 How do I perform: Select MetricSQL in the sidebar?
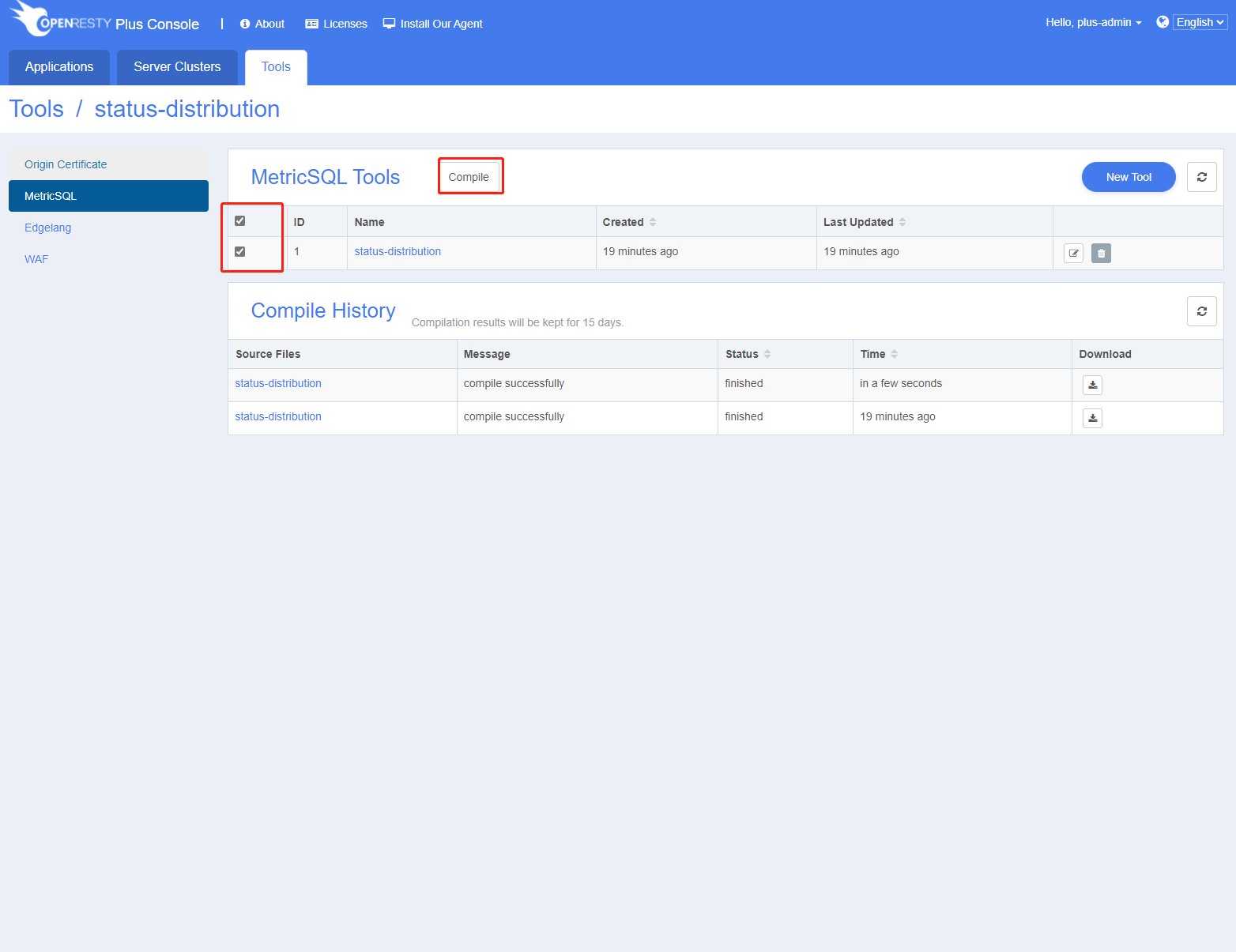[108, 196]
